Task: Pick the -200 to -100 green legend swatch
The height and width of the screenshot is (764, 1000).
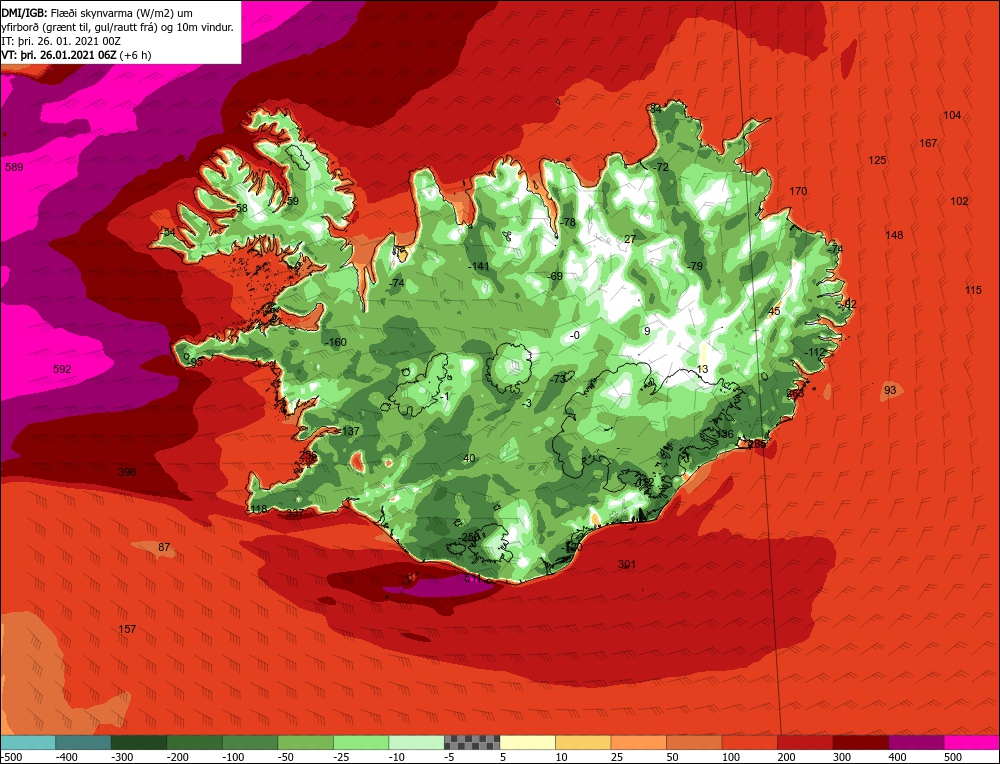Action: coord(195,742)
